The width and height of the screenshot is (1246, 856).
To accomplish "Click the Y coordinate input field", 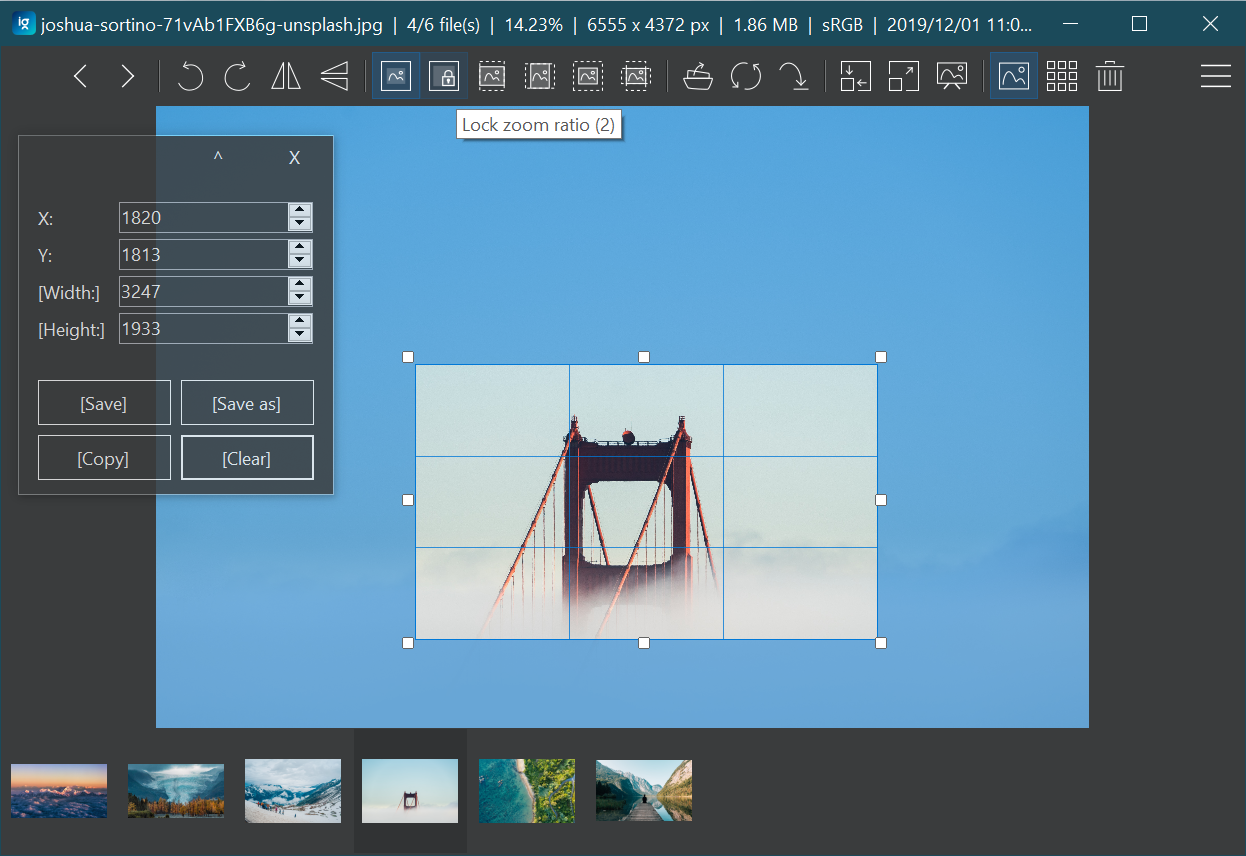I will coord(200,254).
